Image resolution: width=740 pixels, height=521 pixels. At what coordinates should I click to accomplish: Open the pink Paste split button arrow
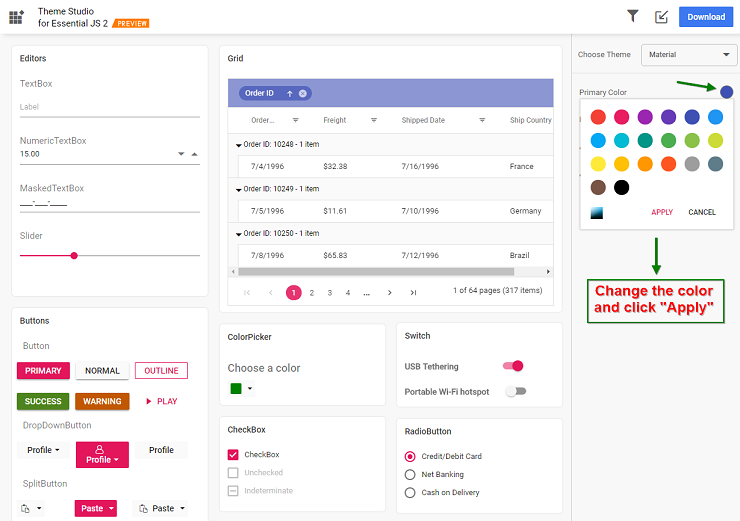[x=111, y=508]
